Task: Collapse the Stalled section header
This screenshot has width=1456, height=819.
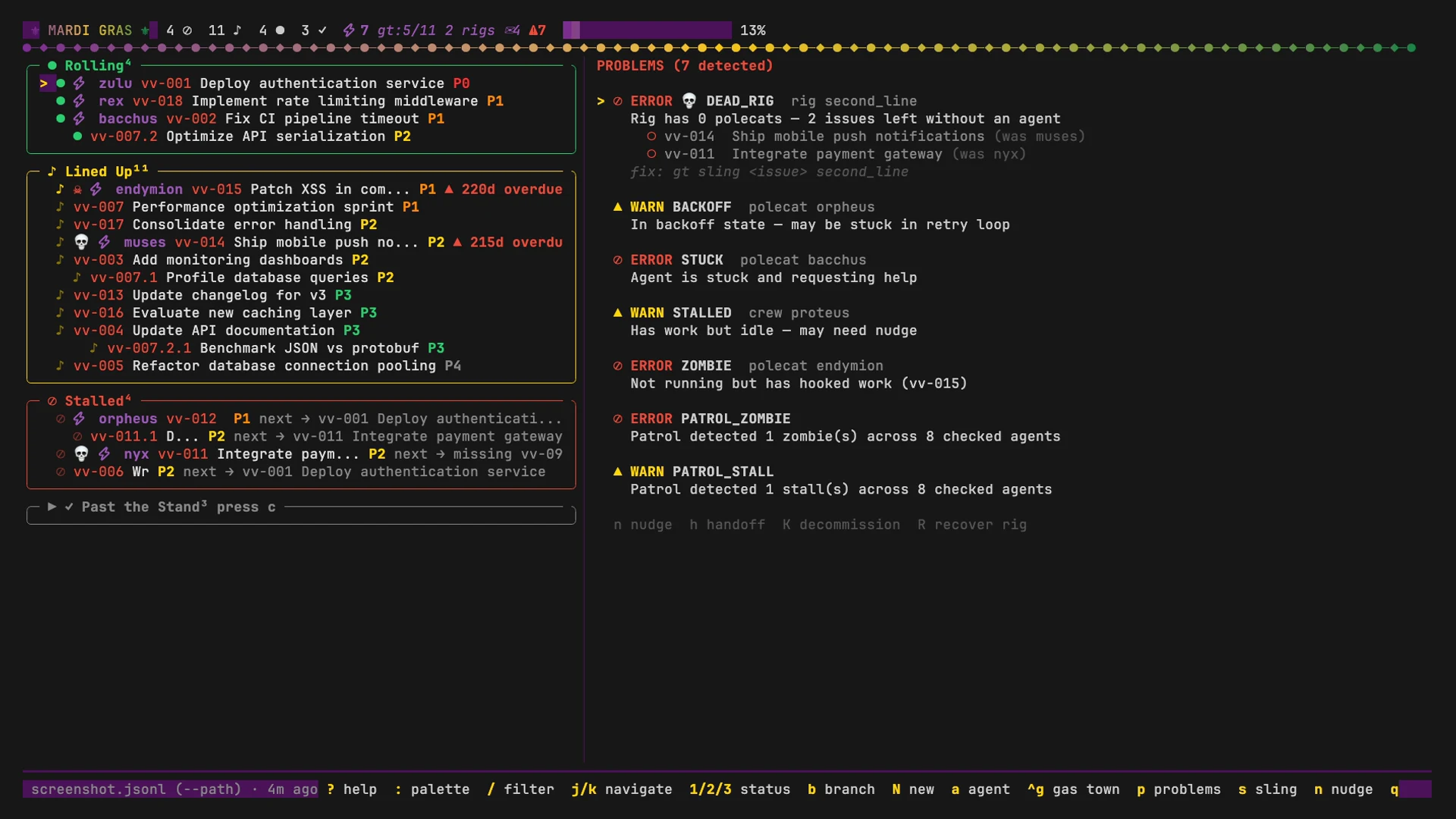Action: click(89, 401)
